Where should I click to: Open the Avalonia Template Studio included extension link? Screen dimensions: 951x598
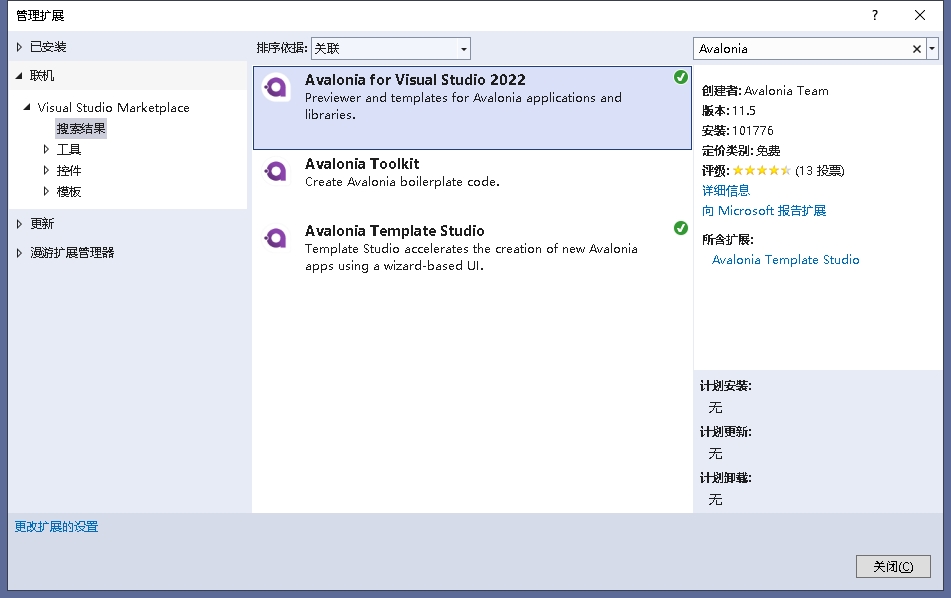(785, 260)
